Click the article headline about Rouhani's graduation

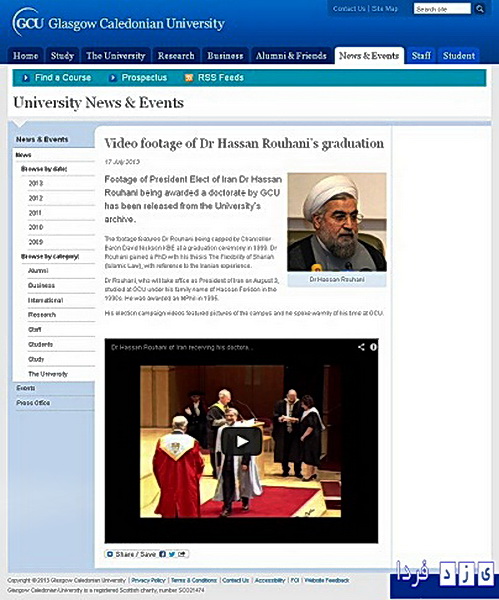[244, 143]
